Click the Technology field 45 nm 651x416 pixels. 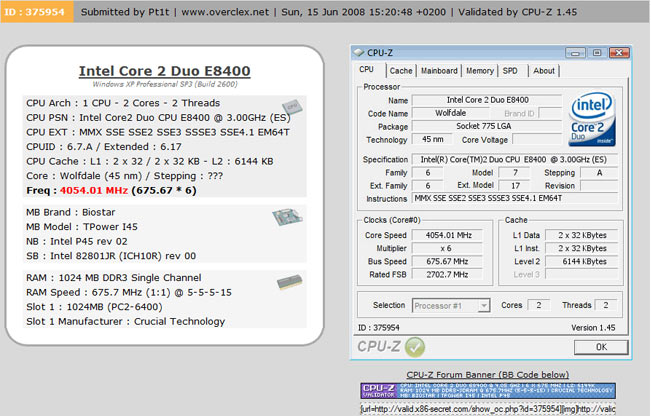432,139
